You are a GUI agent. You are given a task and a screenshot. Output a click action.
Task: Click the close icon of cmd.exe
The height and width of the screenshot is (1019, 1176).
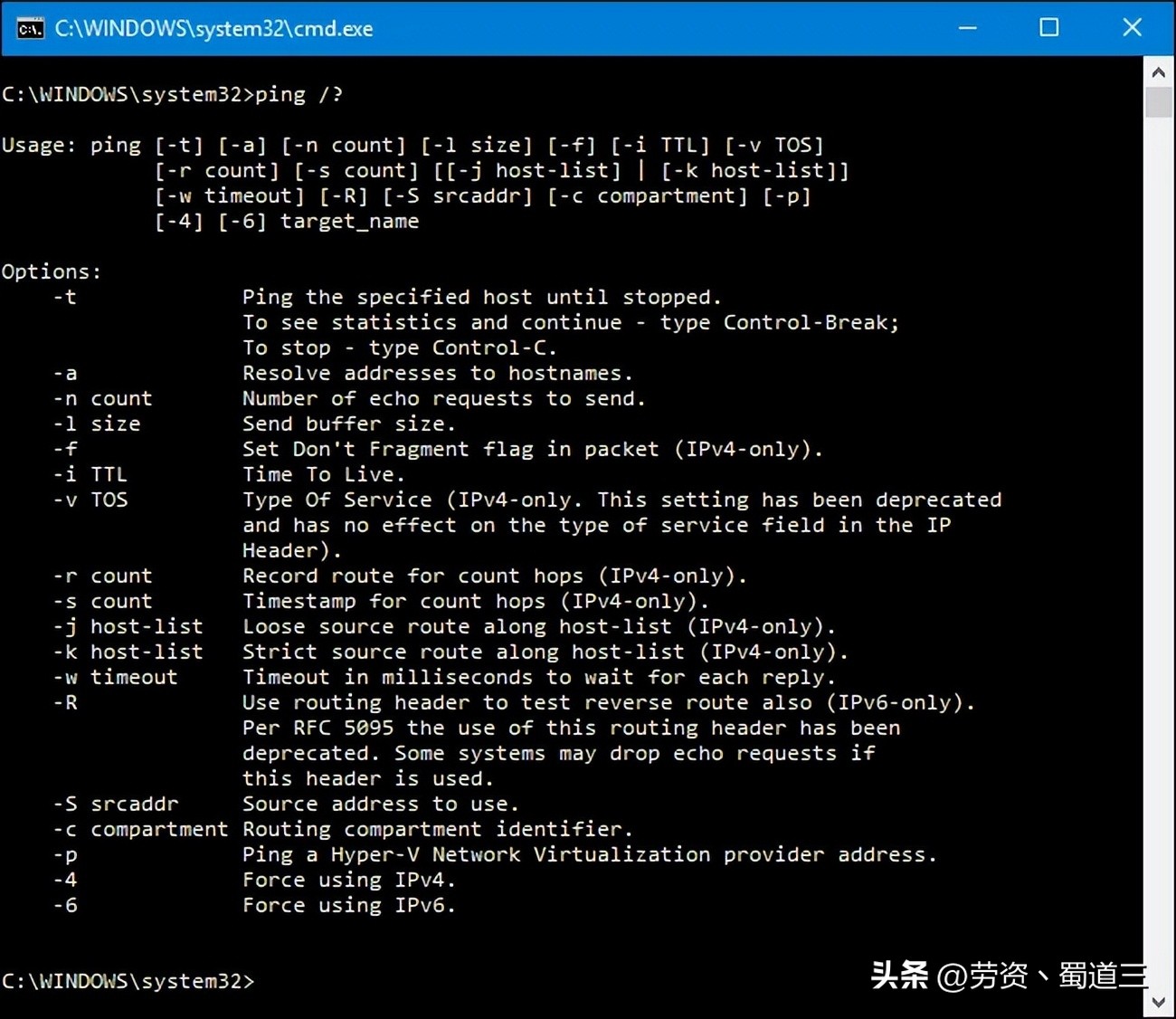[1132, 28]
